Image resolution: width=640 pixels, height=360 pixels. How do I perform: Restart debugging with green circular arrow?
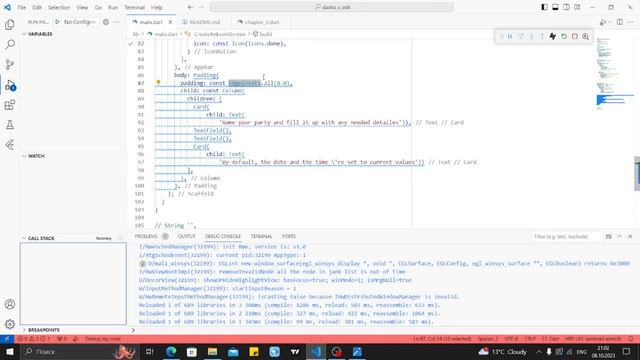[x=564, y=36]
